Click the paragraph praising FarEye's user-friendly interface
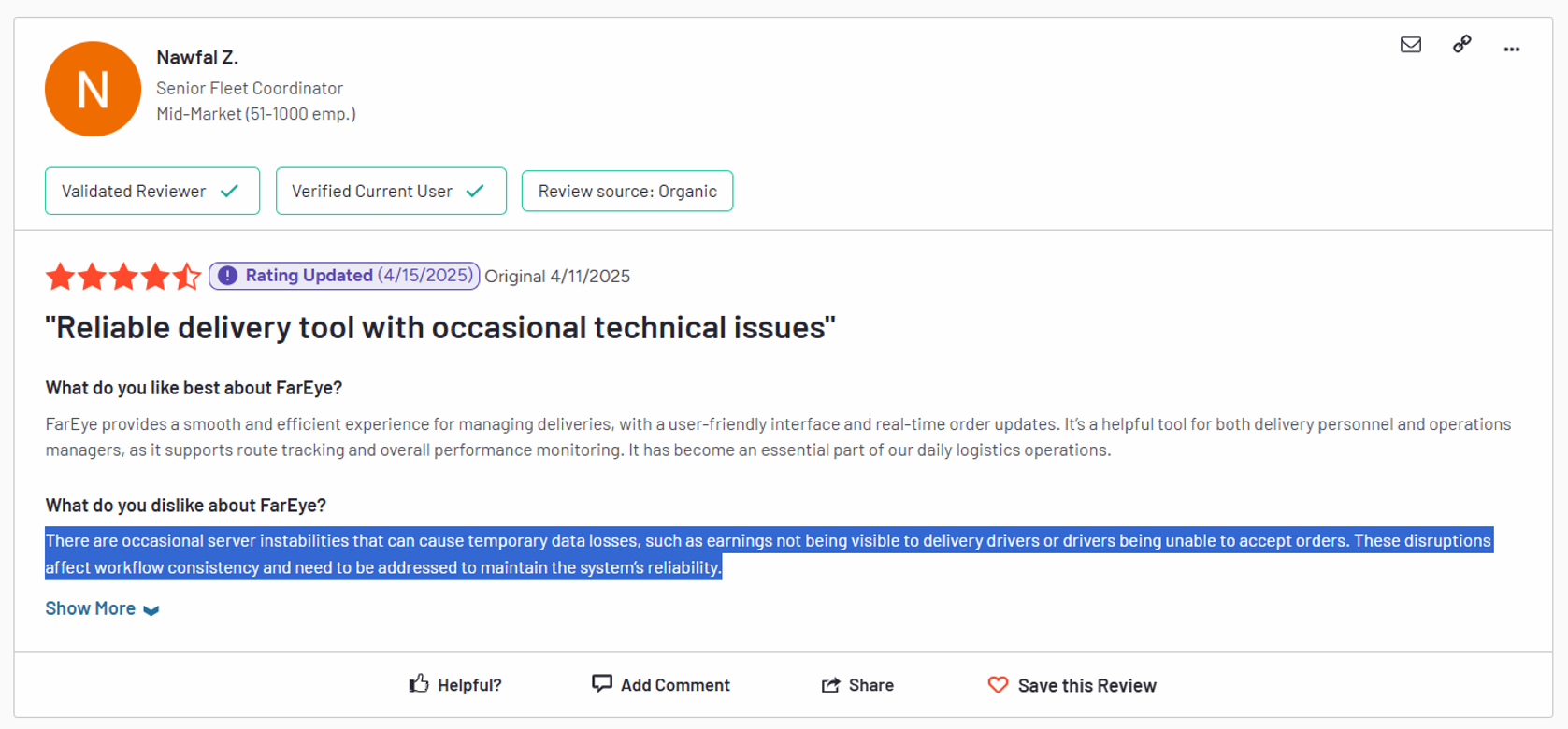Screen dimensions: 1568x729 coord(778,437)
